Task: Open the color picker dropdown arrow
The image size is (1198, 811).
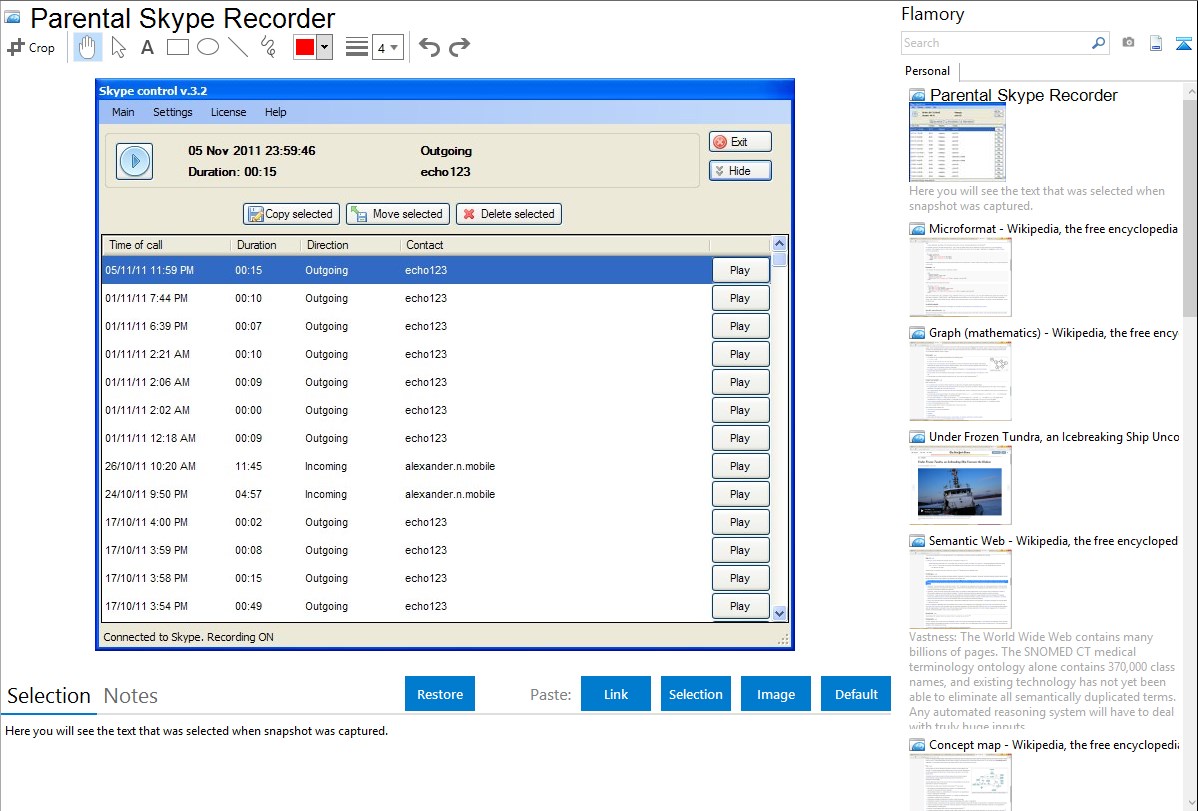Action: click(324, 47)
